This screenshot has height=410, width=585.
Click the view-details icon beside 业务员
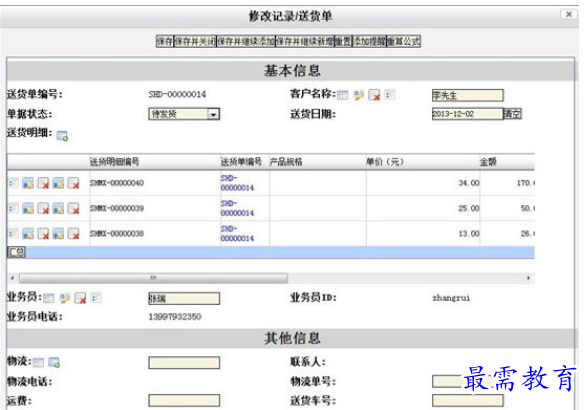(96, 298)
